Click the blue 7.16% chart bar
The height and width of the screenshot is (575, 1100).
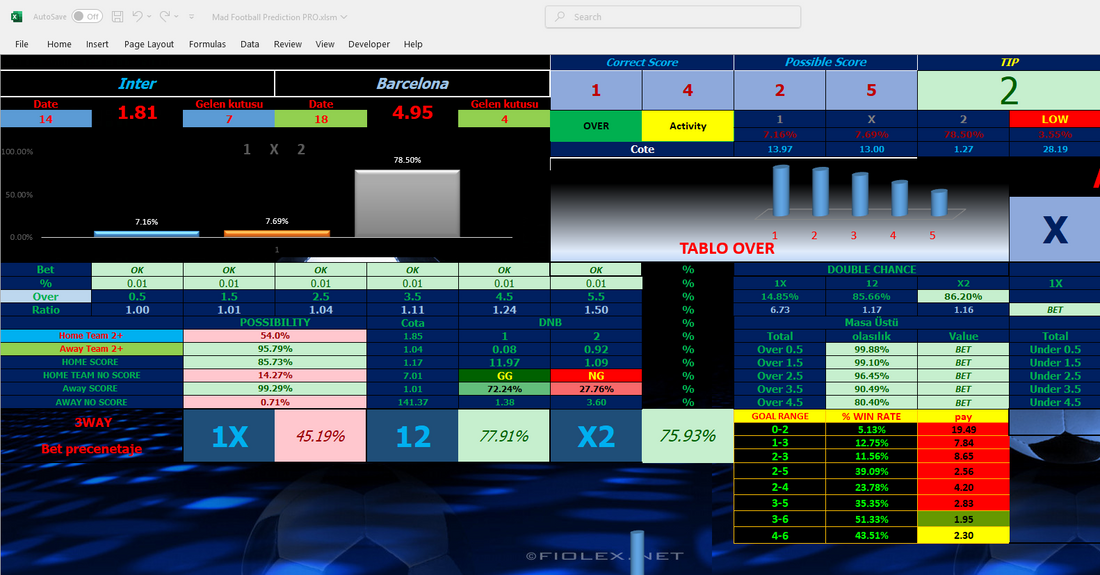tap(147, 234)
